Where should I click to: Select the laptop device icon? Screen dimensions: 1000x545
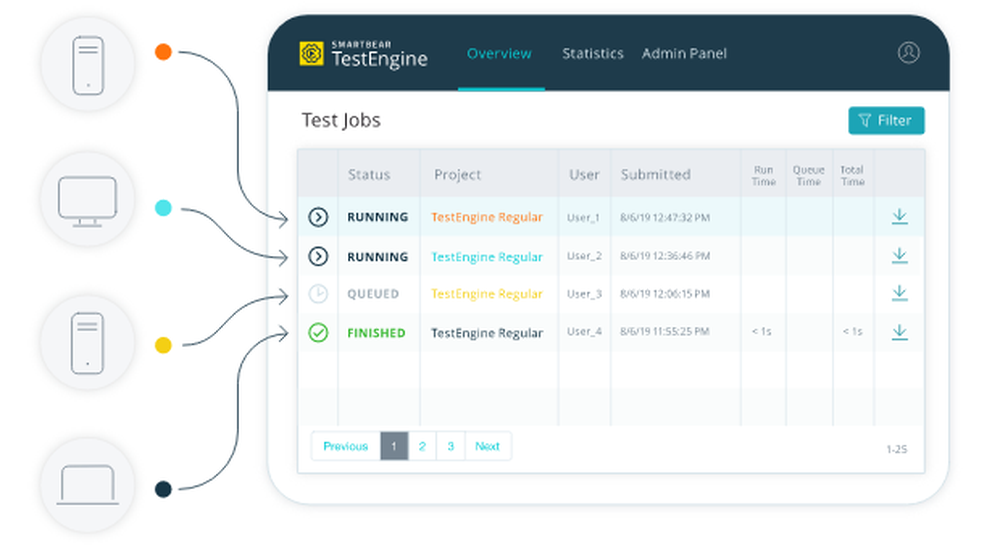tap(87, 485)
